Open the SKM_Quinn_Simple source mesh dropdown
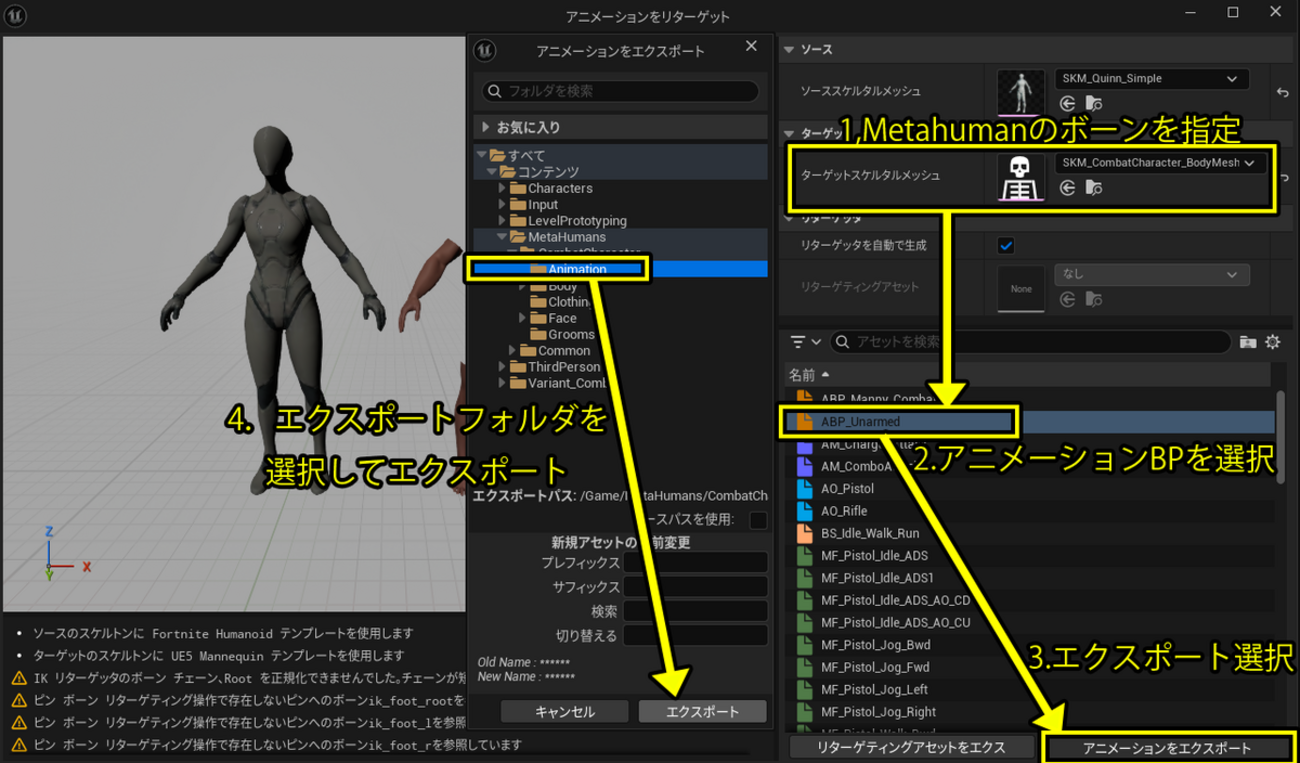Image resolution: width=1300 pixels, height=763 pixels. [1151, 79]
